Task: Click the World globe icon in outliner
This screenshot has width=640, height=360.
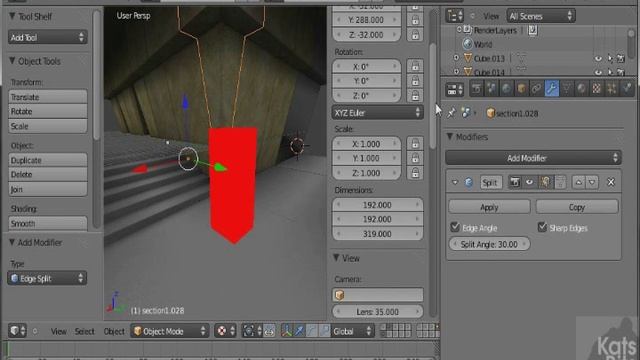Action: [x=467, y=44]
